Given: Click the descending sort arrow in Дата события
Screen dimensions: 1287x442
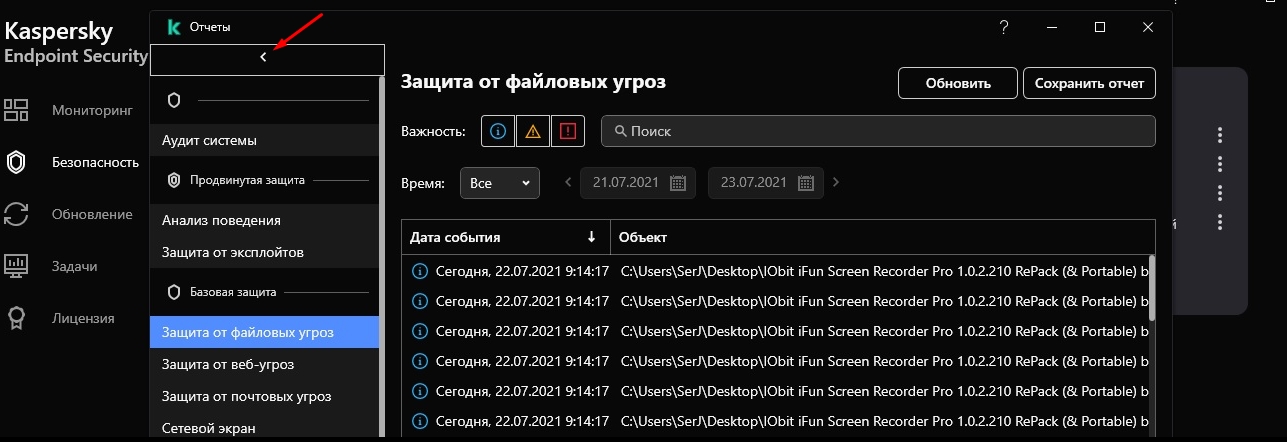Looking at the screenshot, I should [x=591, y=237].
